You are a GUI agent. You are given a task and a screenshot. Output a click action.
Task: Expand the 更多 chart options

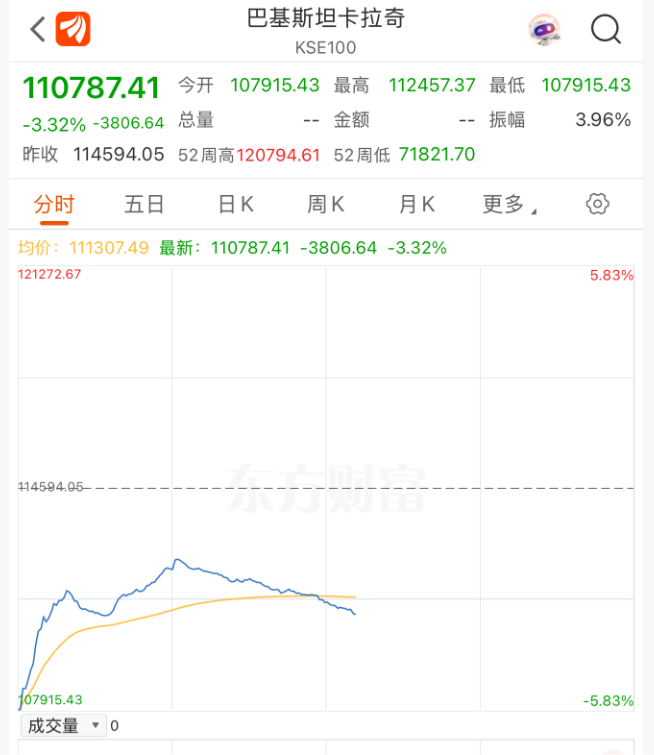(x=509, y=204)
